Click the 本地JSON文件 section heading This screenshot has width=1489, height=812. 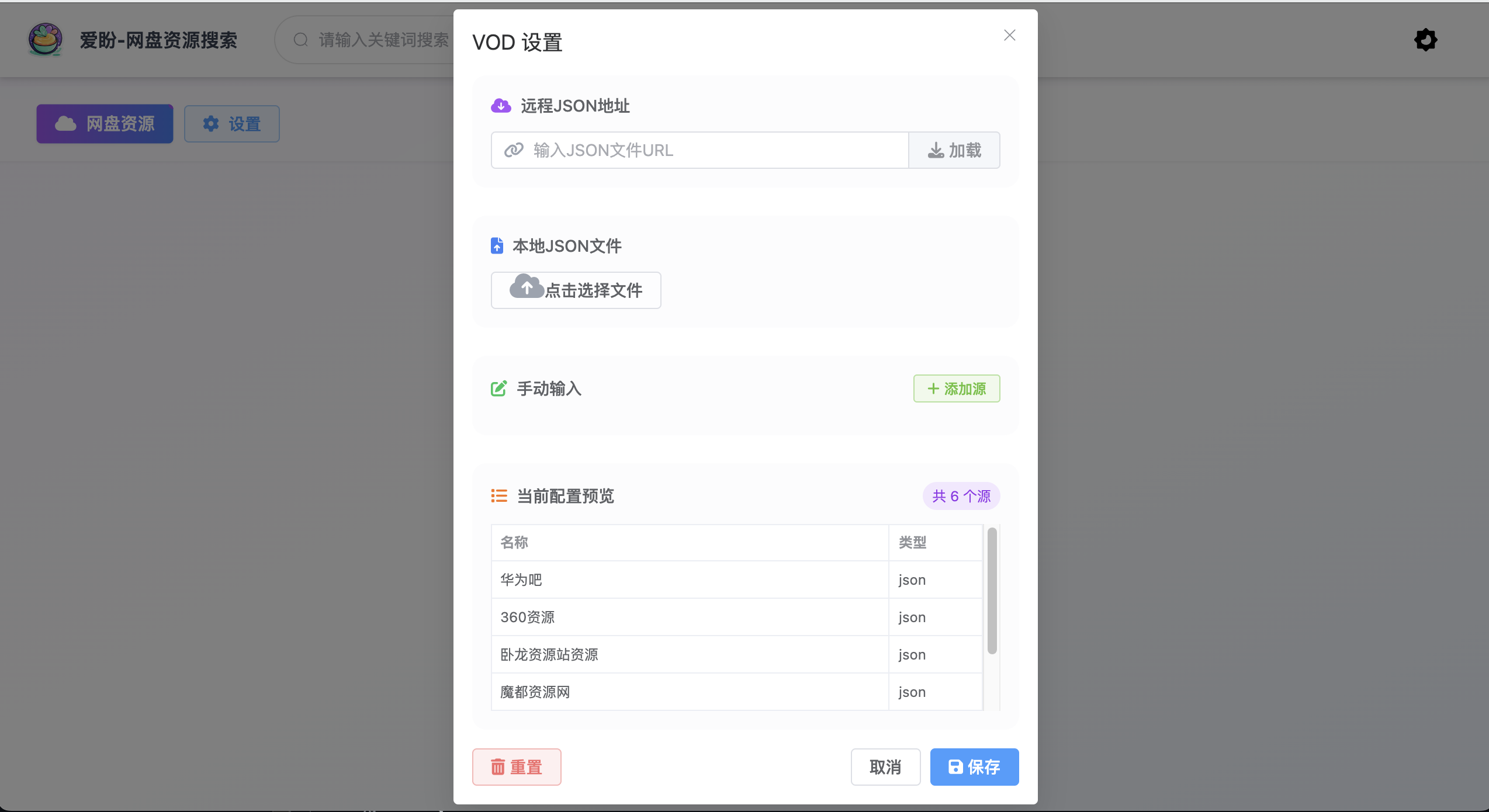[x=567, y=246]
